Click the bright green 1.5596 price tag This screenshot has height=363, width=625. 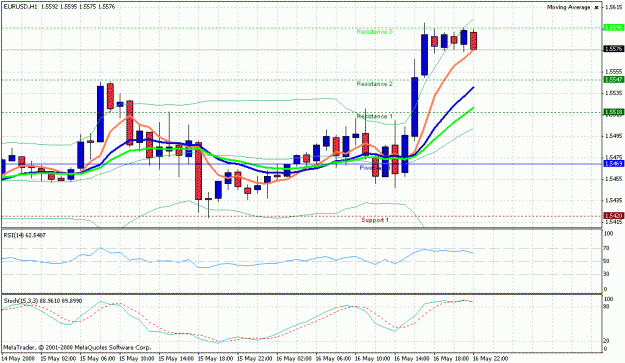pyautogui.click(x=614, y=27)
